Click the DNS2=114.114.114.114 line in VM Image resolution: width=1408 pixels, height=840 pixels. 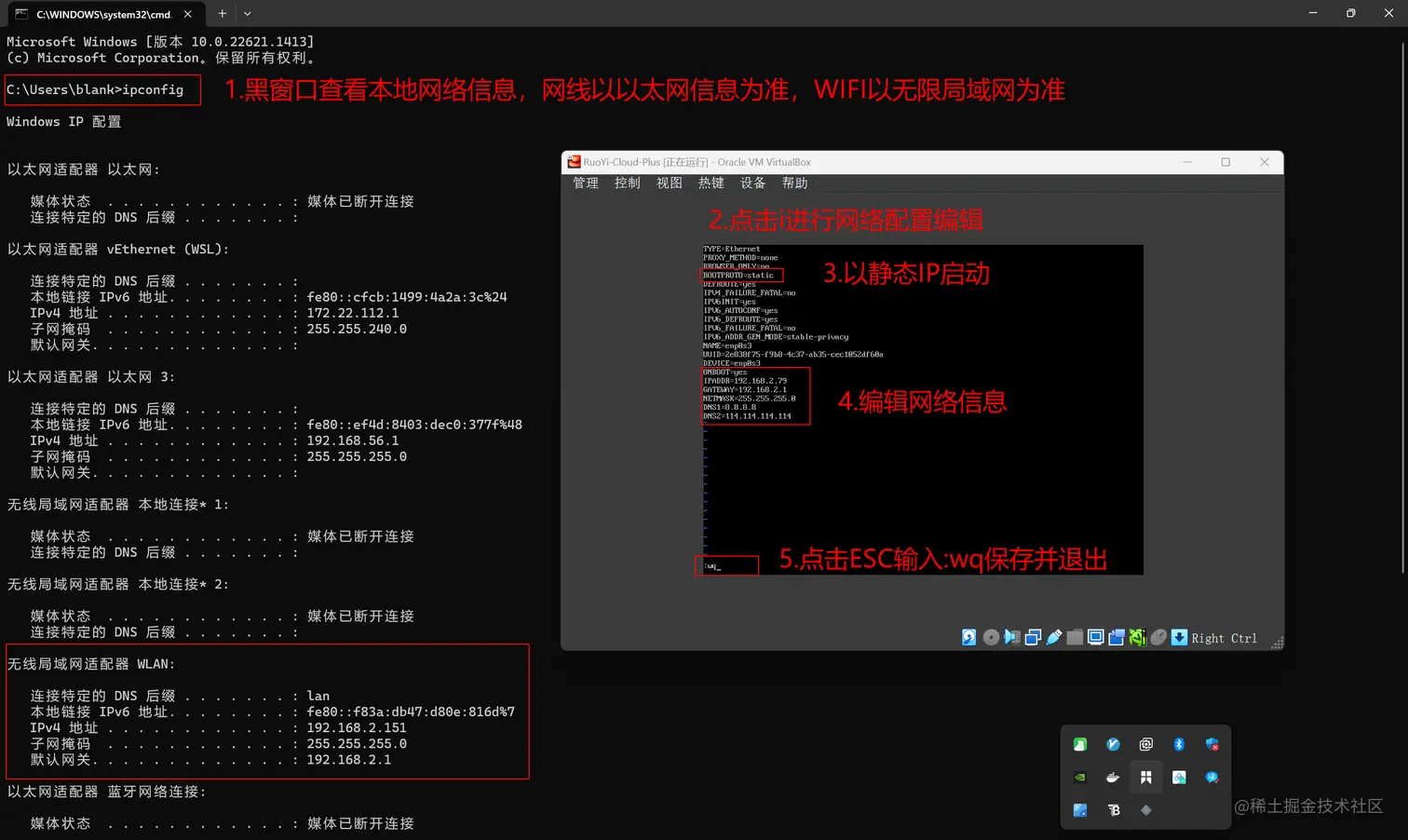click(747, 416)
